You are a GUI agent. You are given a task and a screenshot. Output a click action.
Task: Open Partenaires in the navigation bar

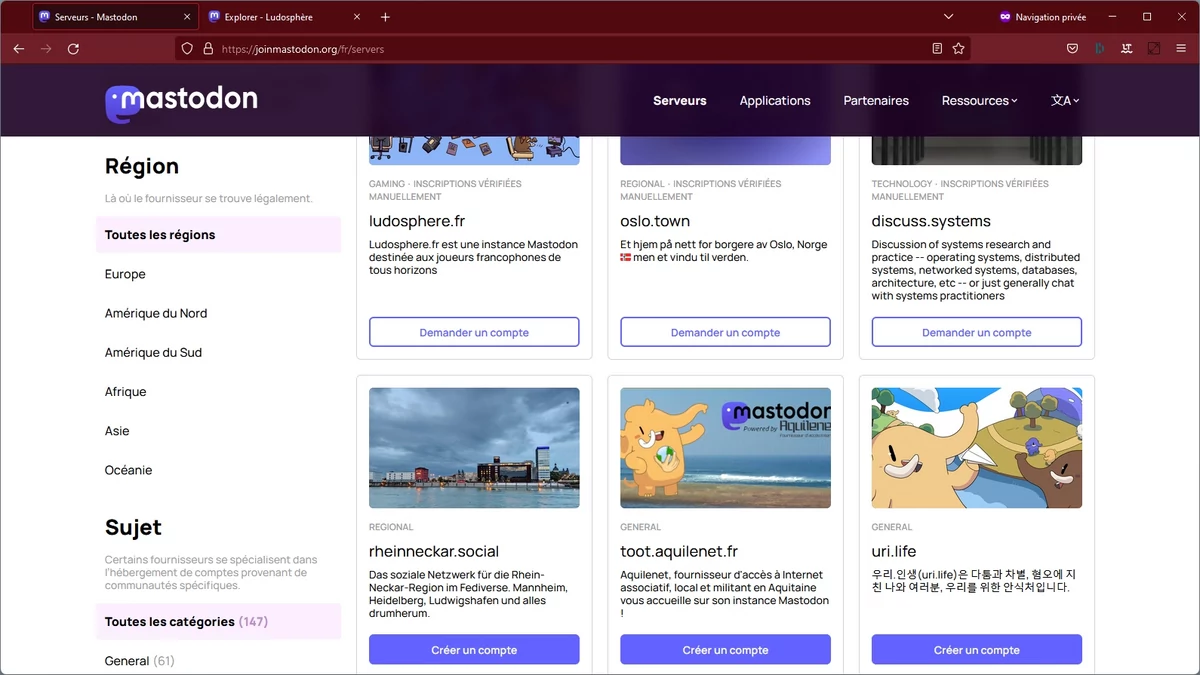coord(876,100)
